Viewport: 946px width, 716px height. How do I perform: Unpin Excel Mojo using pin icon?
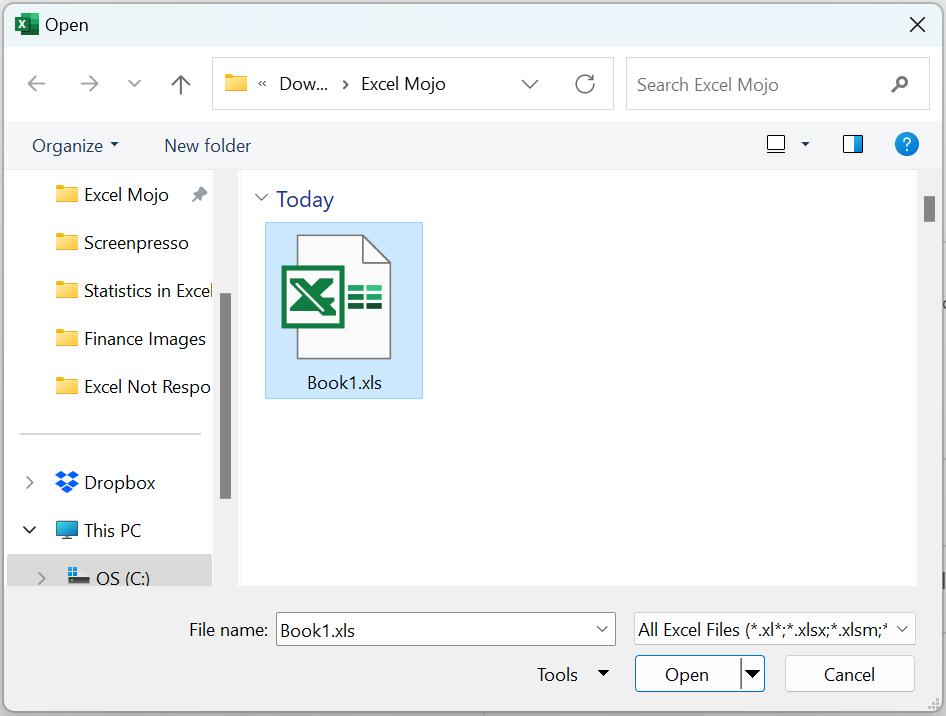199,194
